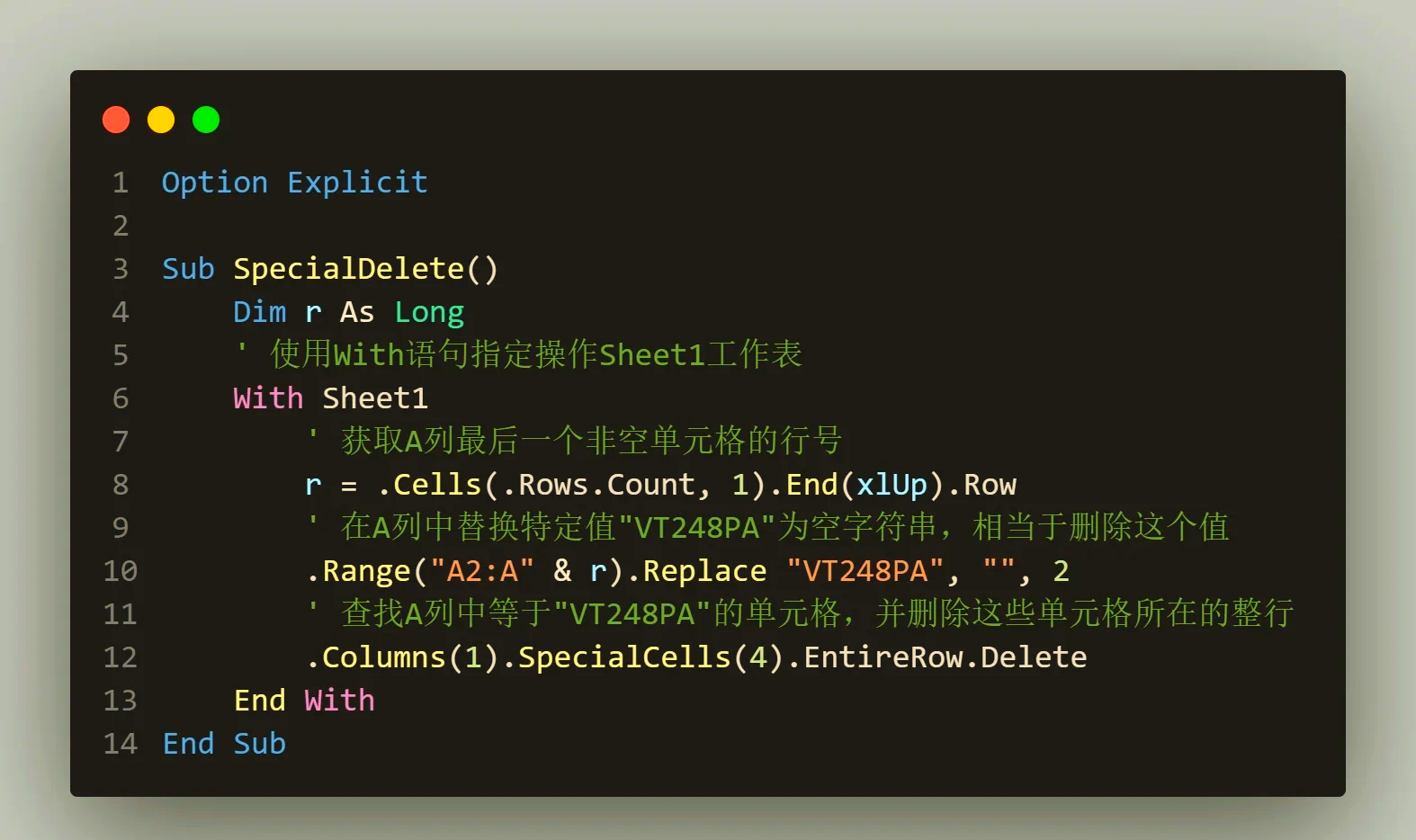Click Sheet1 after the With keyword
The height and width of the screenshot is (840, 1416).
[375, 398]
